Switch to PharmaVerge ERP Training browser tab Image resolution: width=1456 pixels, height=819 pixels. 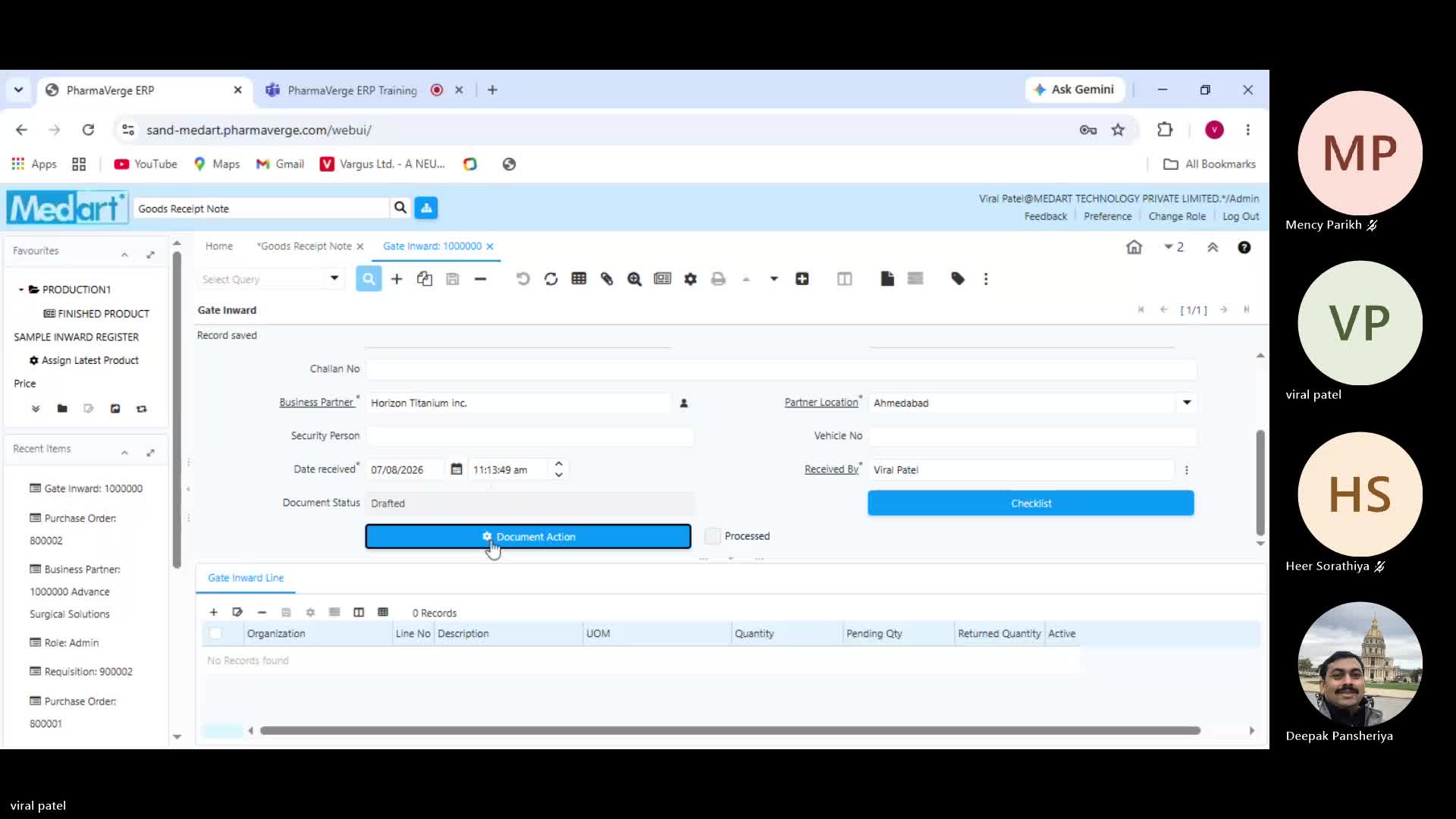[x=353, y=90]
